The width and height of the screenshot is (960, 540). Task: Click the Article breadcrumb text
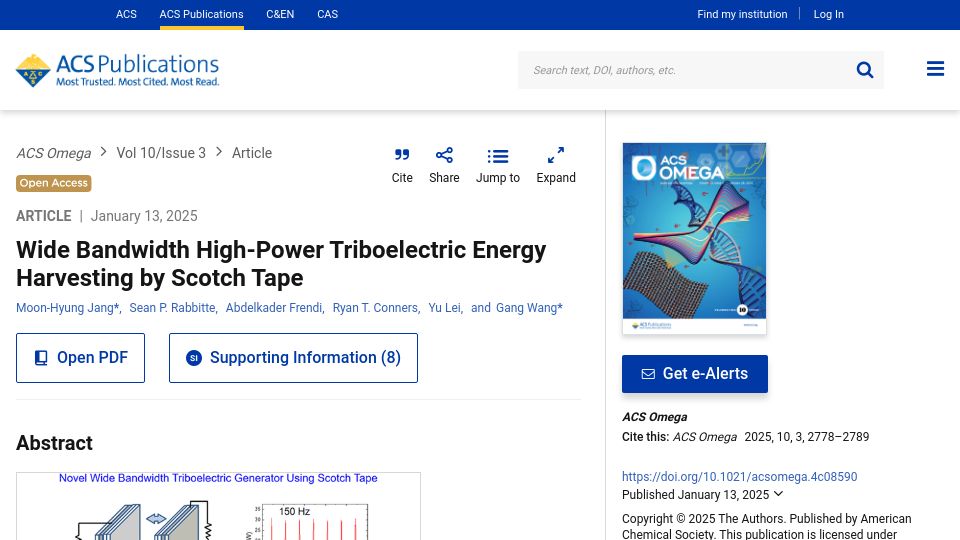click(x=252, y=153)
